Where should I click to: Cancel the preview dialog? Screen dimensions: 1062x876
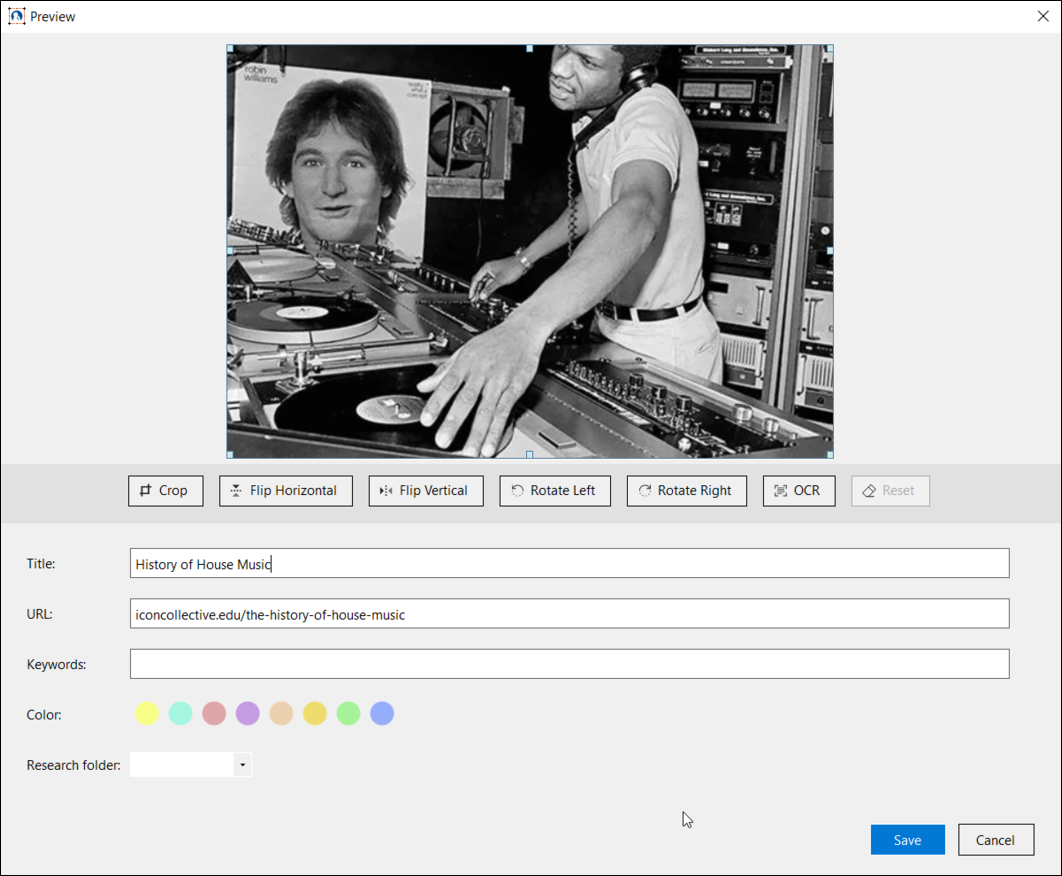995,840
